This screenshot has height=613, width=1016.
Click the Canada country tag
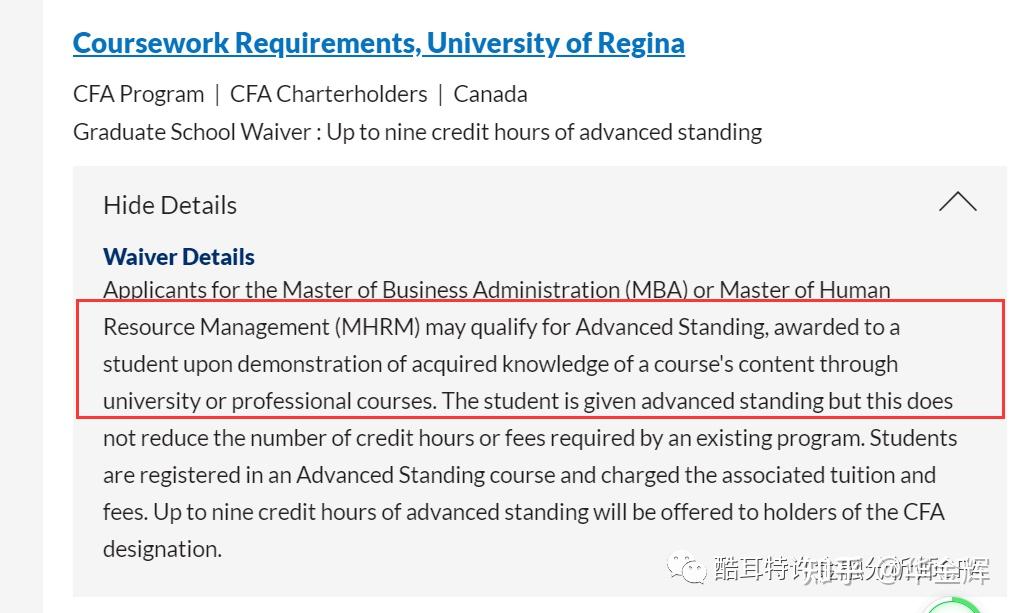coord(490,94)
